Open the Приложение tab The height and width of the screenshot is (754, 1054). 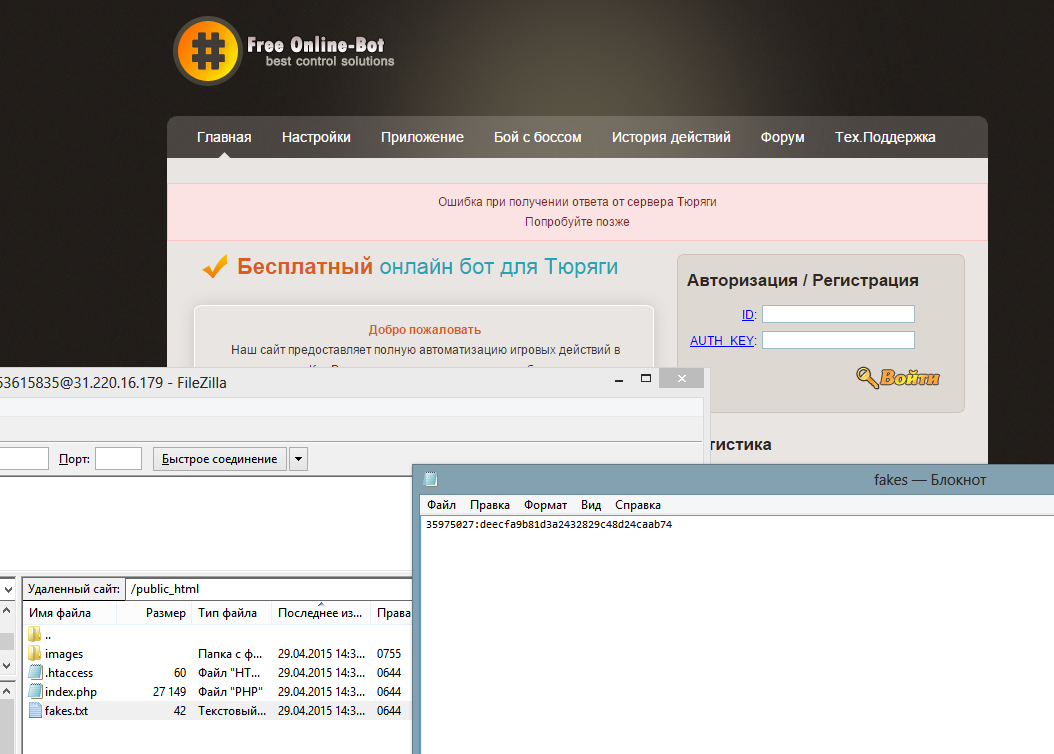point(422,137)
